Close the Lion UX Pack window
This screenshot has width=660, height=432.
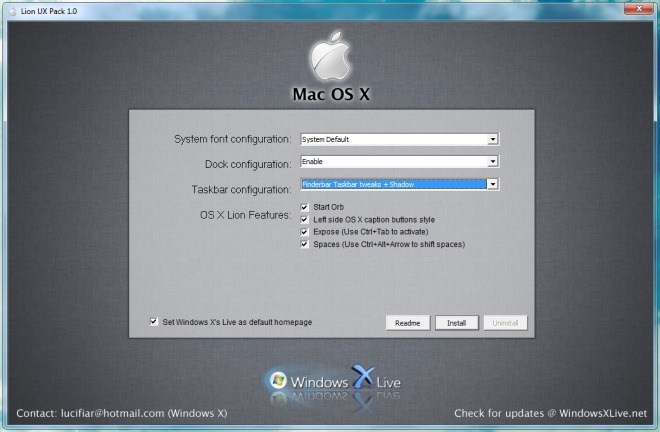639,8
